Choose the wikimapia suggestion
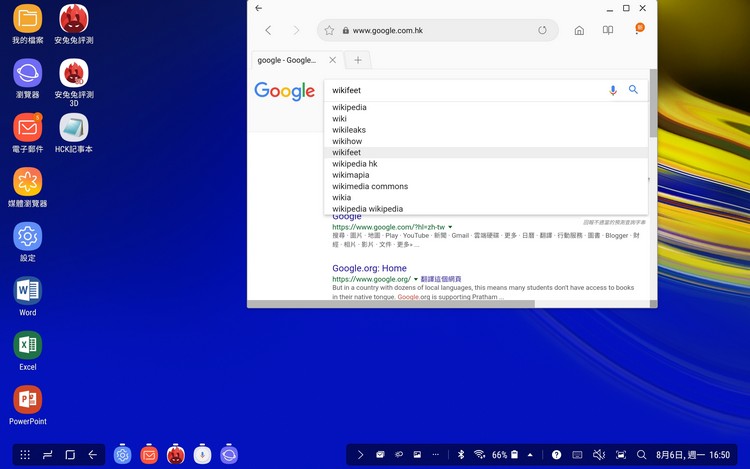 tap(486, 175)
